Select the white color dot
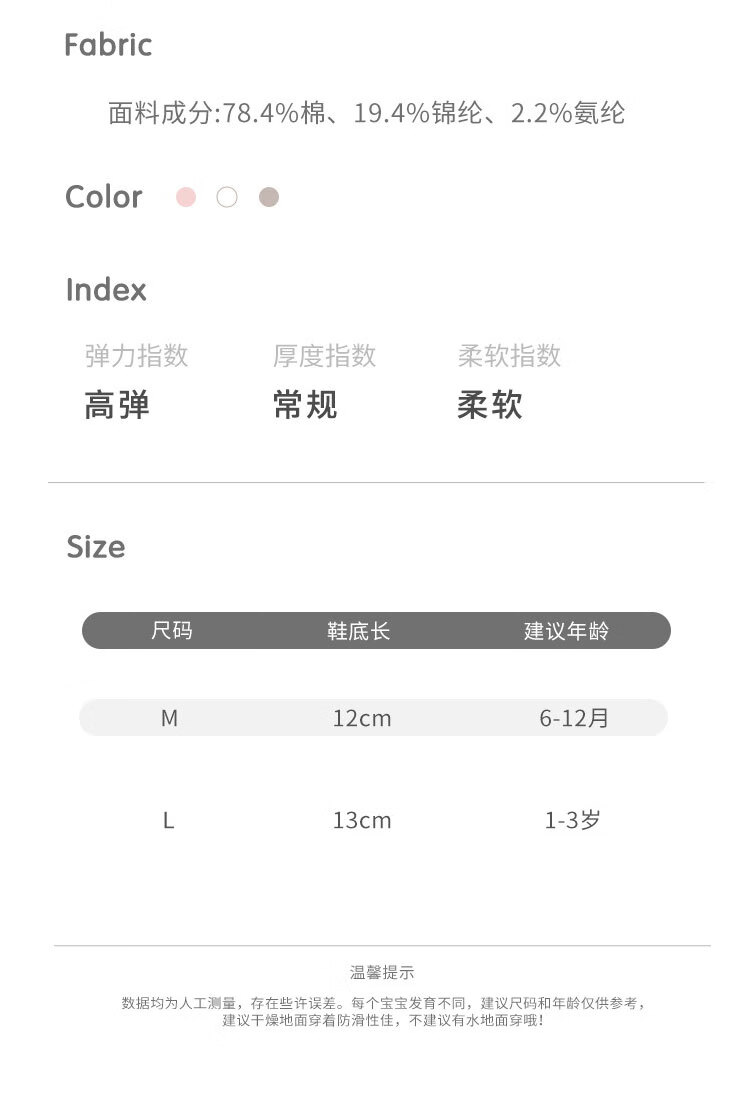Screen dimensions: 750x1100 coord(227,197)
